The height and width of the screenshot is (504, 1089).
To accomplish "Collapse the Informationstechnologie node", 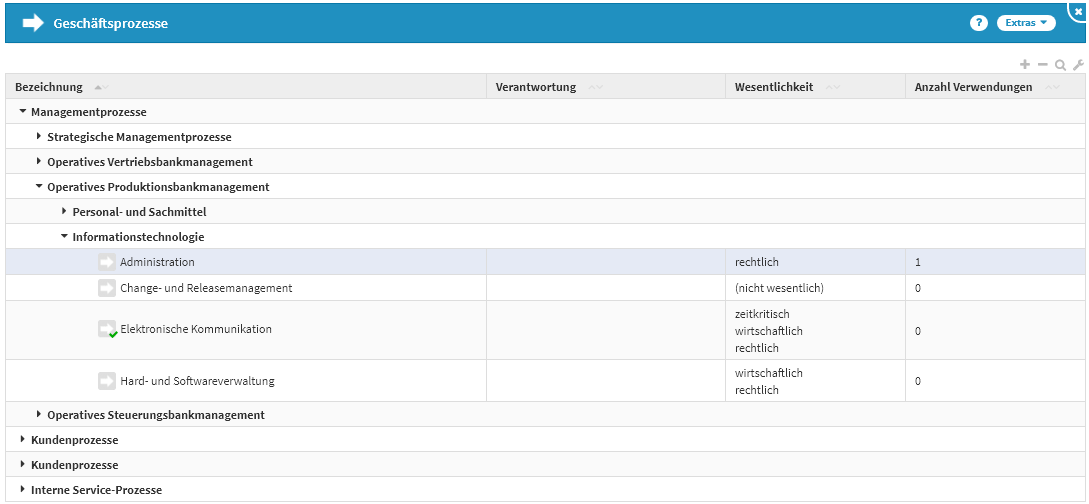I will pos(64,237).
